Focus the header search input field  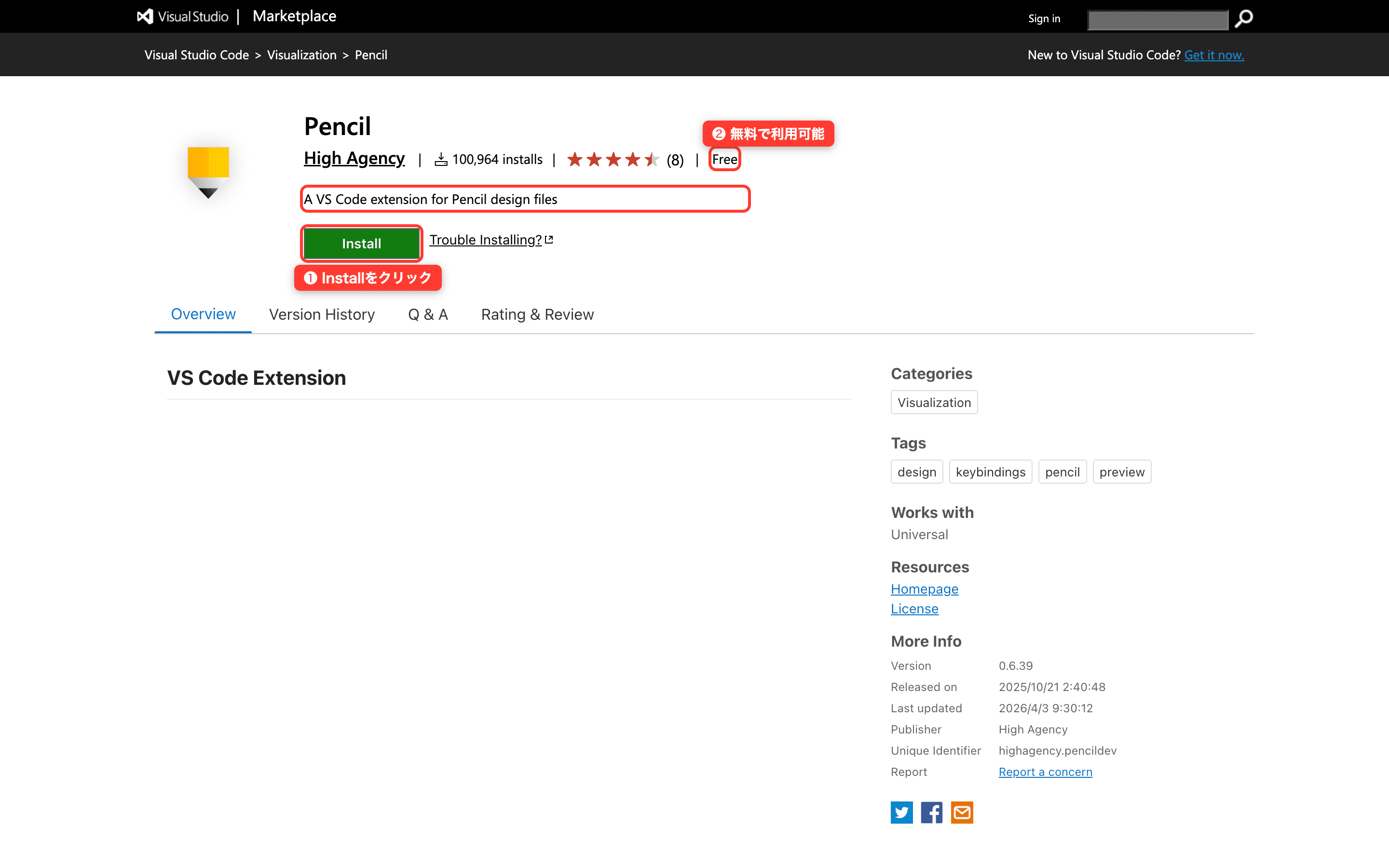click(1157, 19)
